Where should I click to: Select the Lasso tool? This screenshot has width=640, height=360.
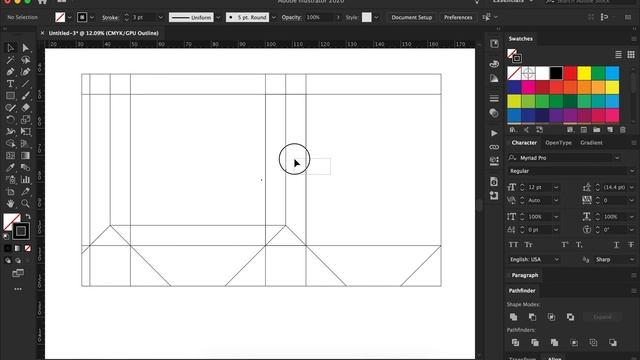[x=26, y=60]
